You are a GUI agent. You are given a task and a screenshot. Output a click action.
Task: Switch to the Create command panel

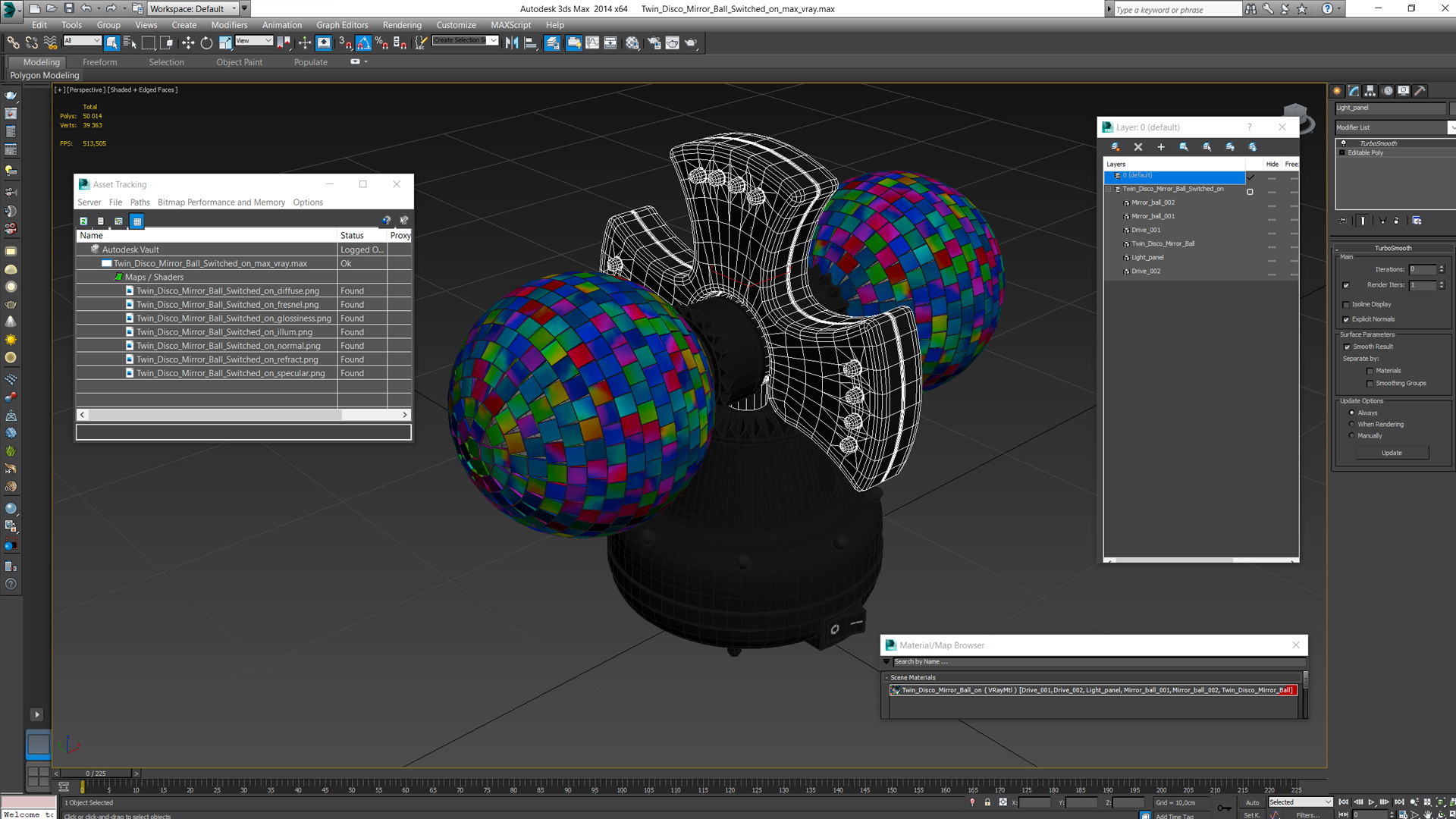pyautogui.click(x=1337, y=91)
